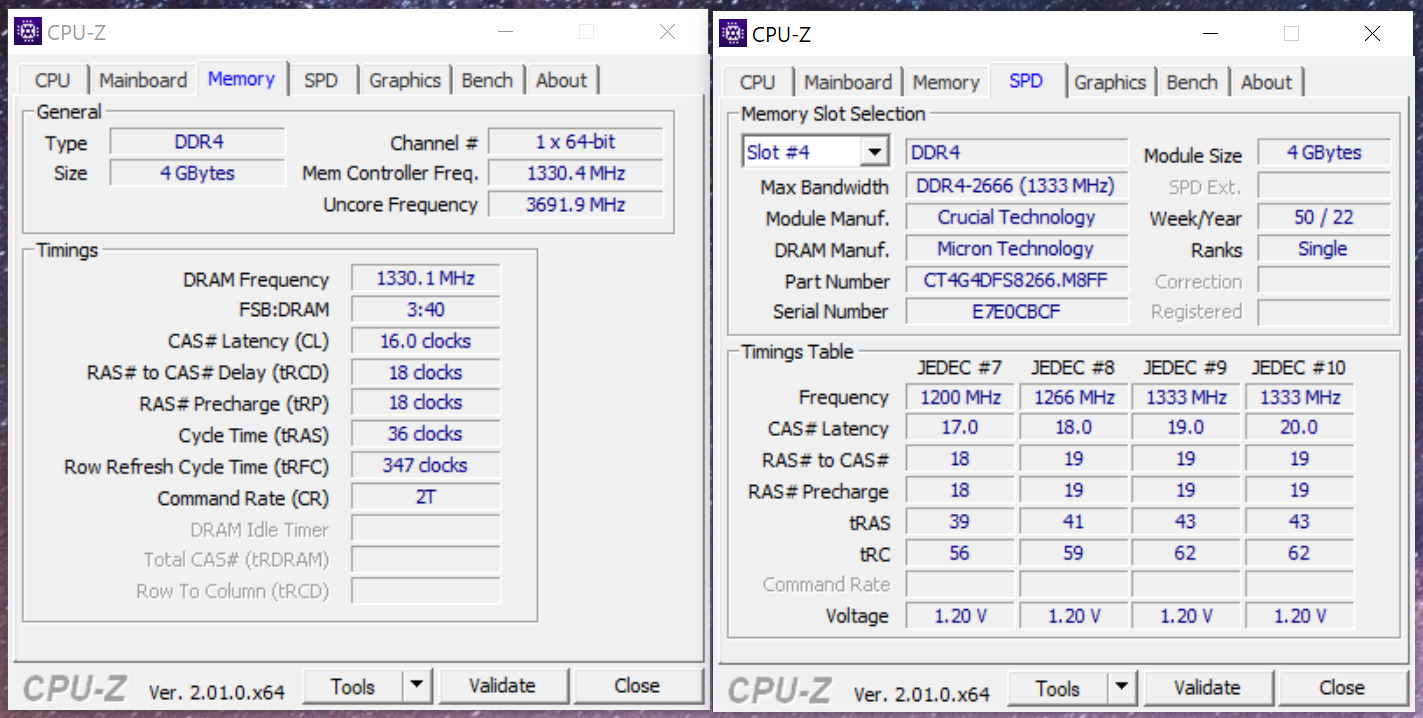This screenshot has height=718, width=1423.
Task: Switch to Memory tab in the right window
Action: (x=946, y=82)
